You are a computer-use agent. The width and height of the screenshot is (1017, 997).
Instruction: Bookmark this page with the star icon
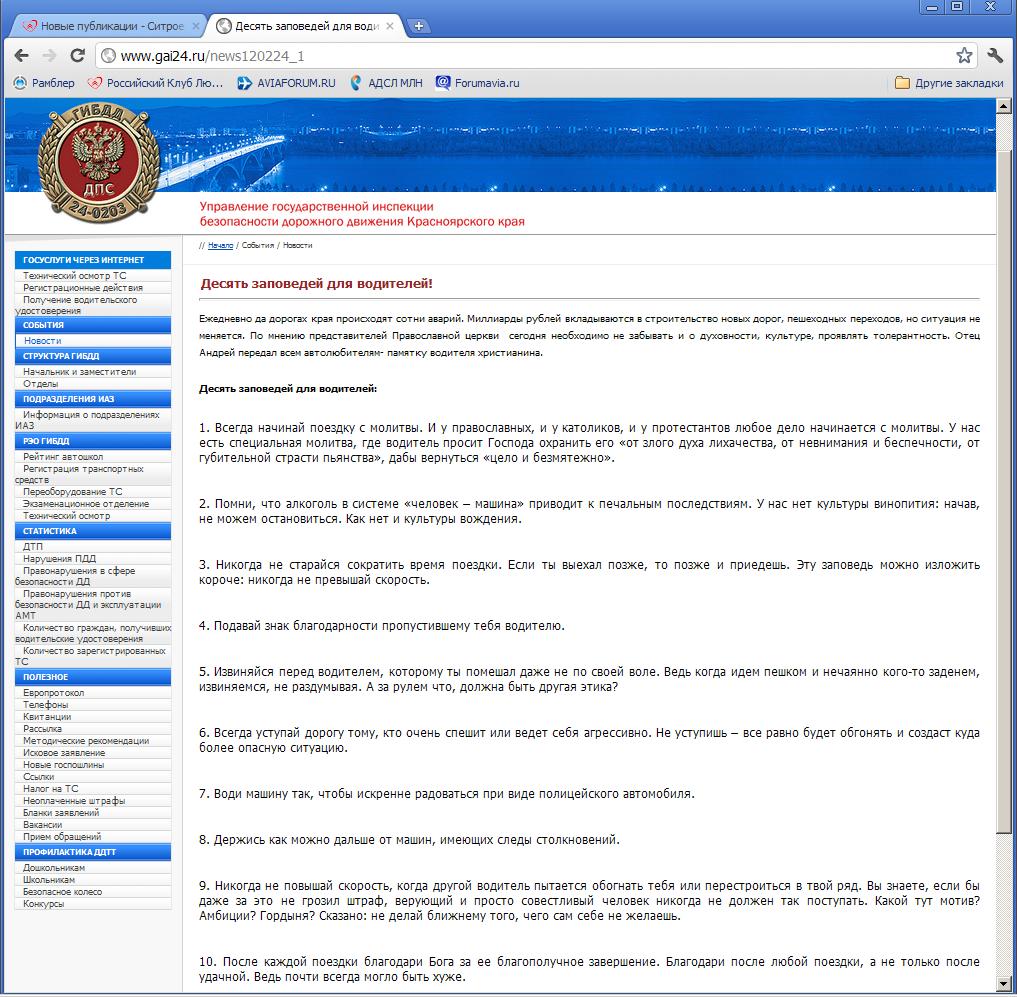(964, 56)
